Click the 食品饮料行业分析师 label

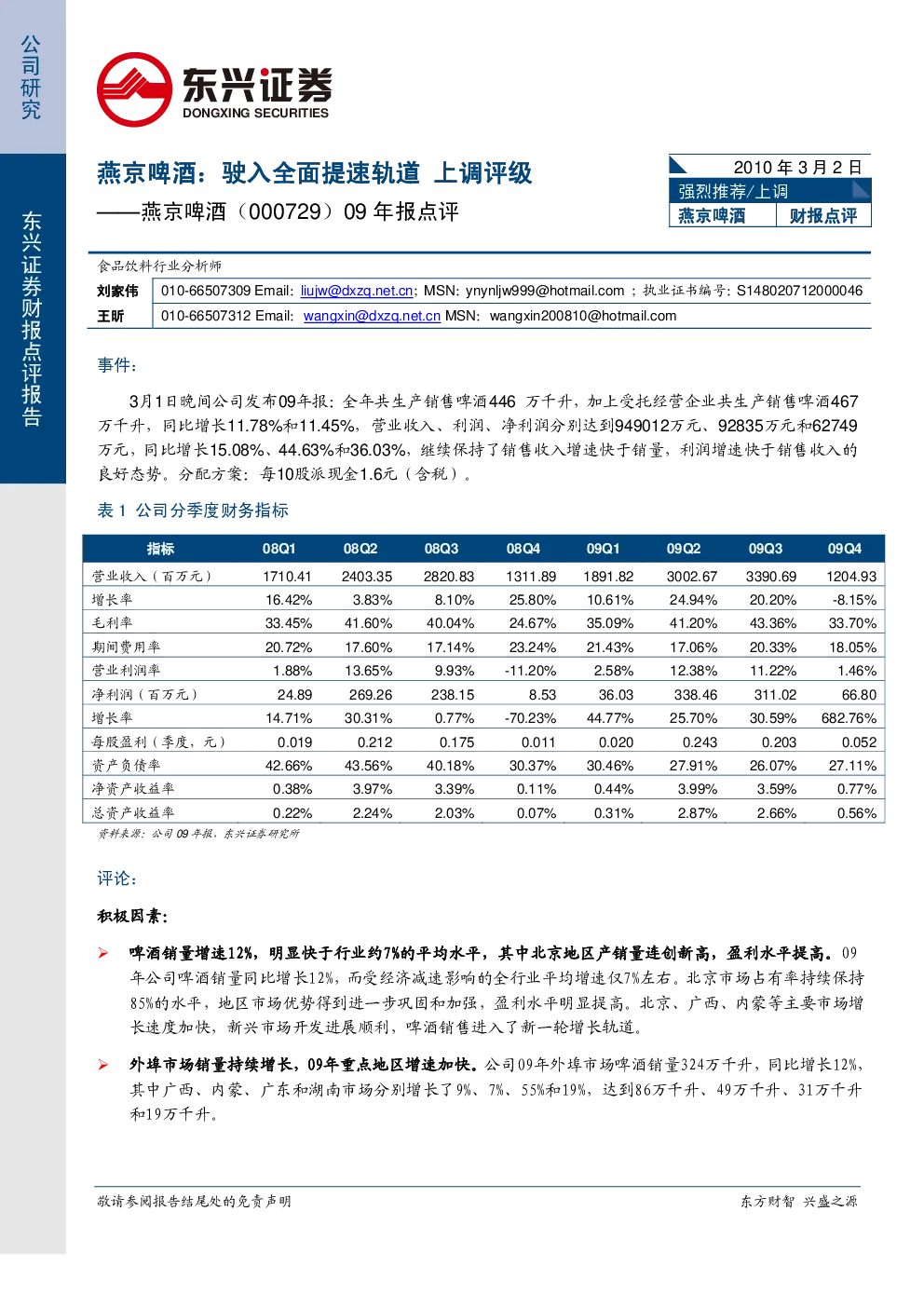point(159,265)
